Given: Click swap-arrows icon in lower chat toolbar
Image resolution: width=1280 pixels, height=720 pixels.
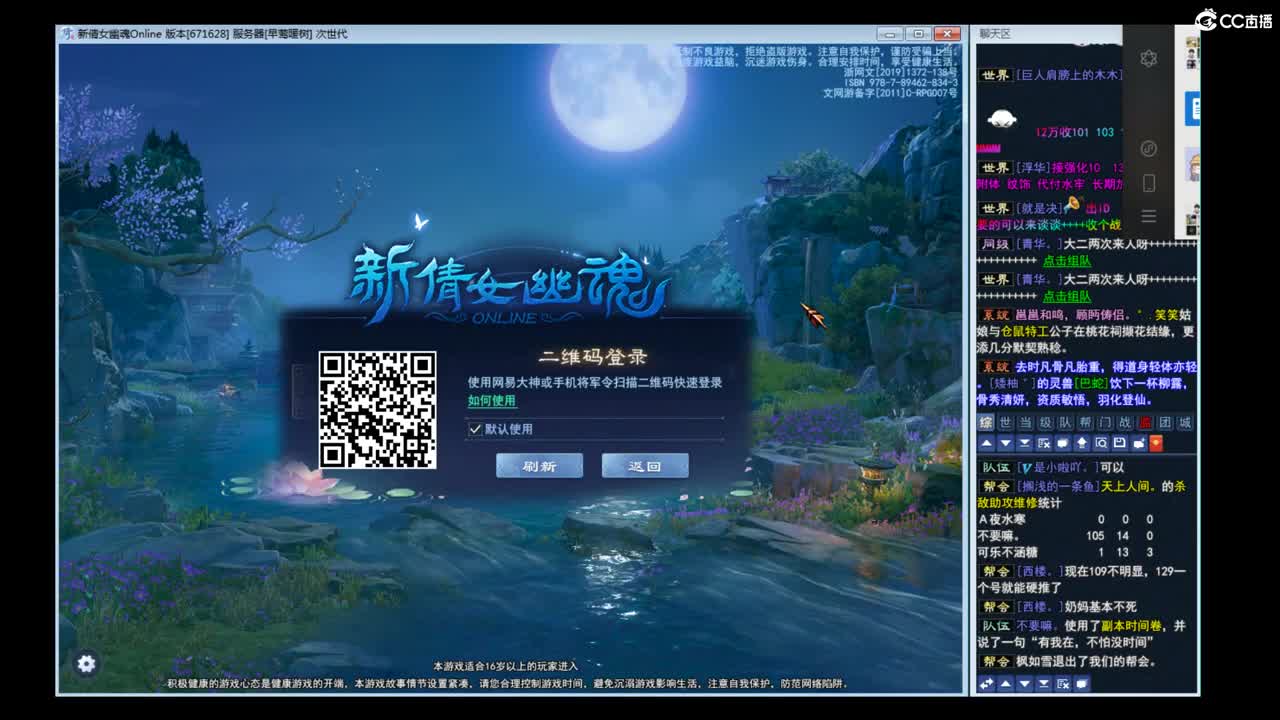Looking at the screenshot, I should tap(987, 684).
